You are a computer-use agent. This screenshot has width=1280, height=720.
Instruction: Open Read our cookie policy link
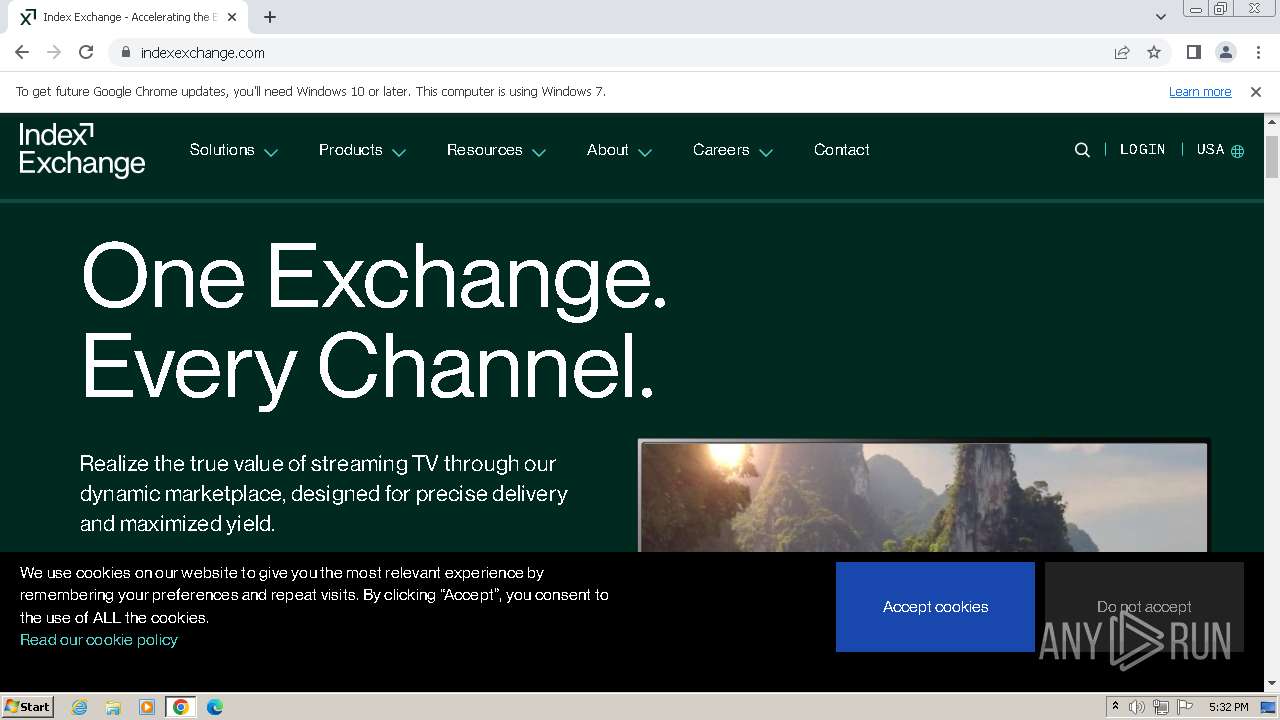click(x=99, y=640)
